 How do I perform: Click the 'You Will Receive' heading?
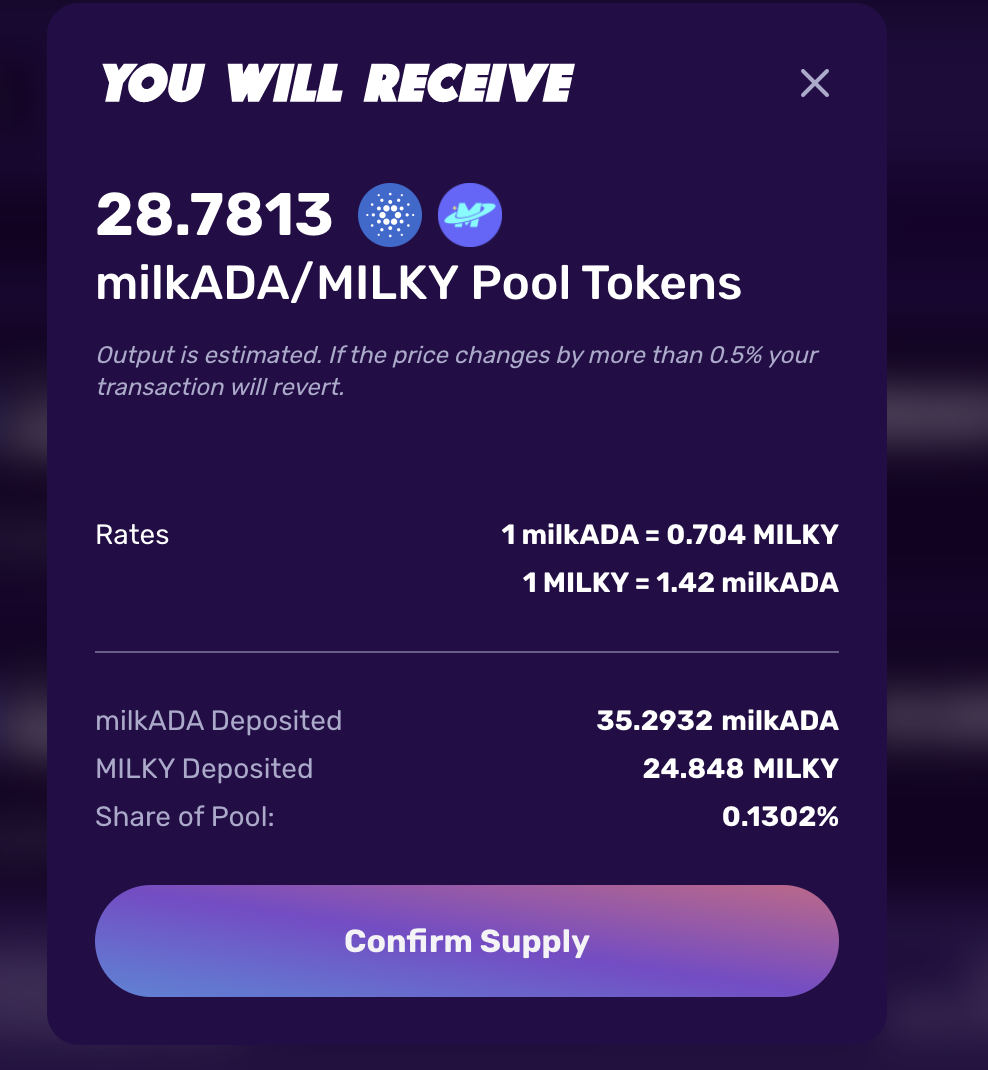338,84
